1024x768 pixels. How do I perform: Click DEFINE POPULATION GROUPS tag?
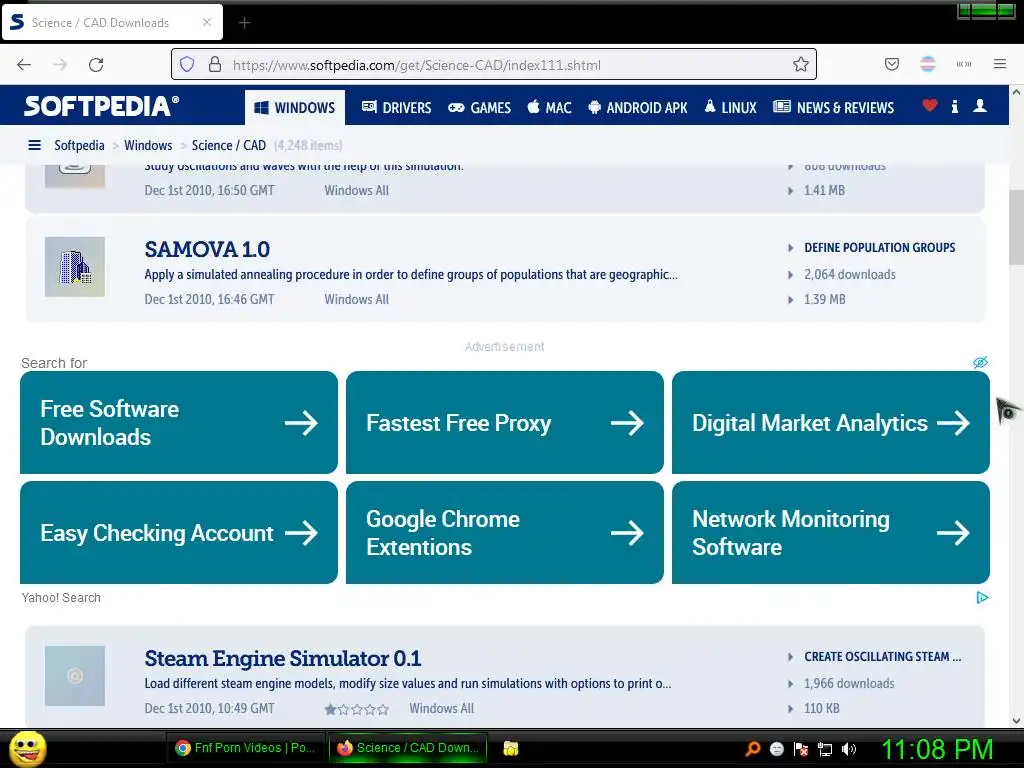880,248
